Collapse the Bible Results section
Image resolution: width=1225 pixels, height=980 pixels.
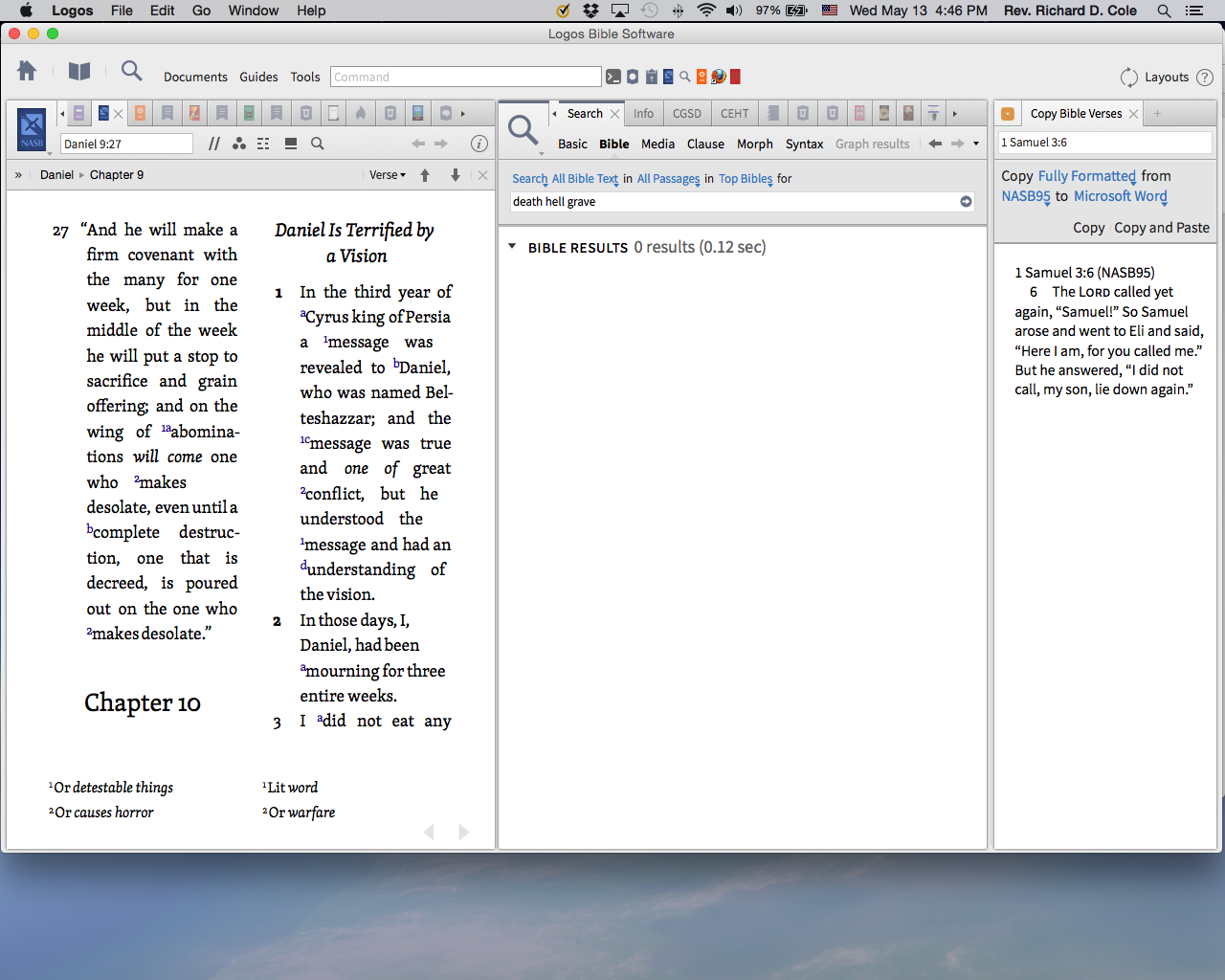tap(512, 247)
